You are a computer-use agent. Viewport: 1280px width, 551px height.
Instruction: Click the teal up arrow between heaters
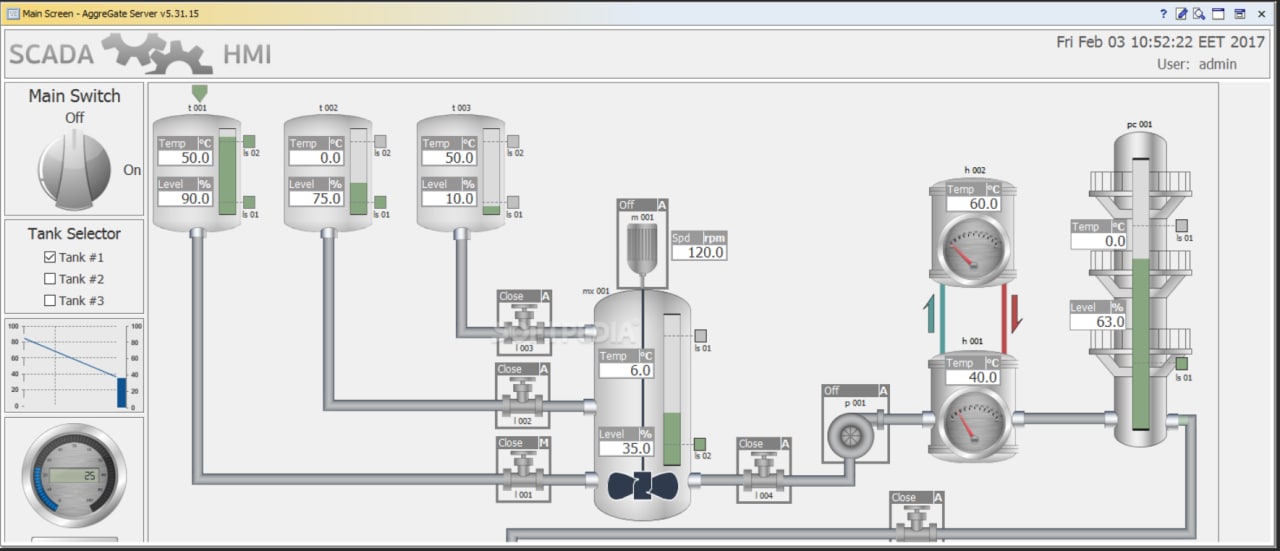tap(931, 314)
